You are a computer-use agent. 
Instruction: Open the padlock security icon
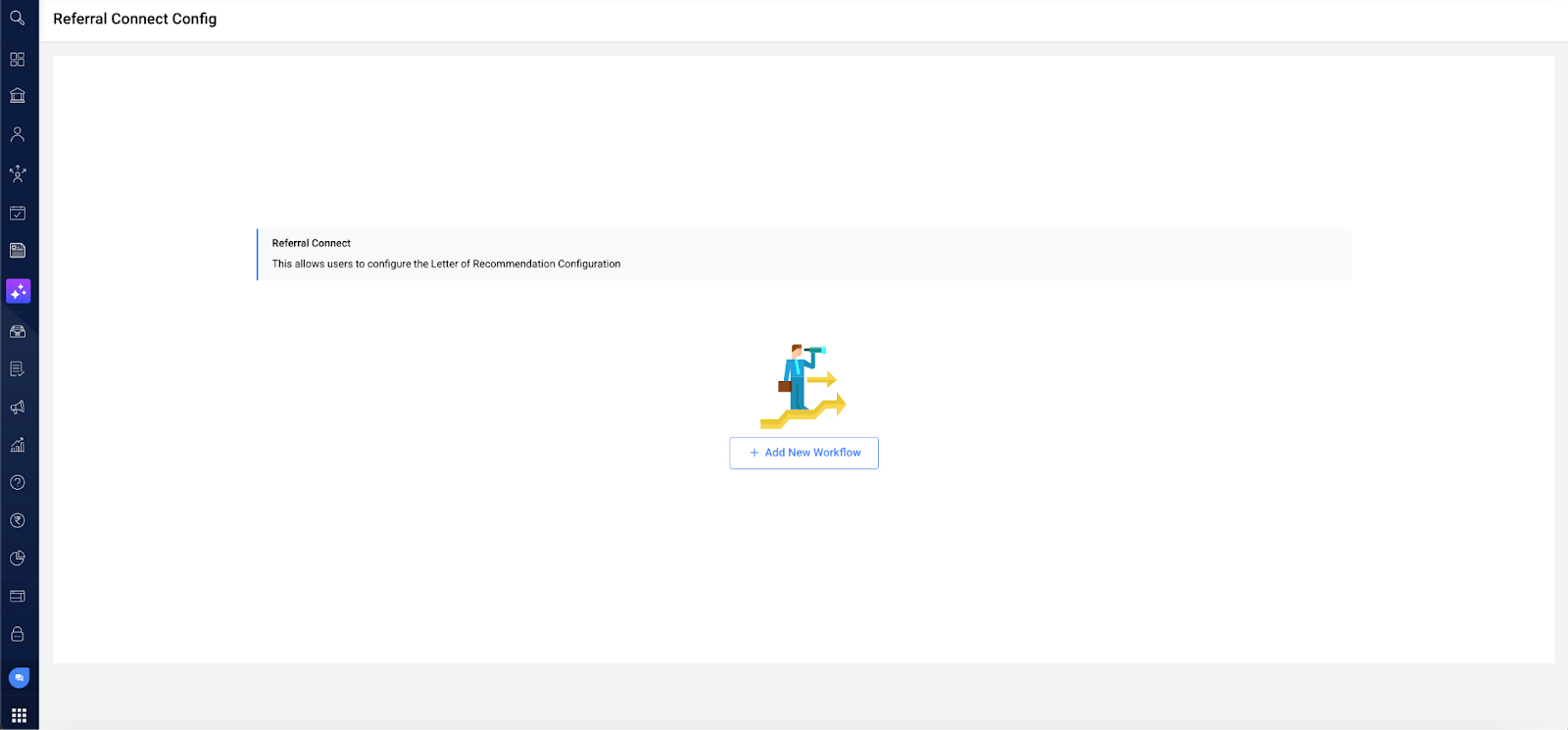coord(18,634)
